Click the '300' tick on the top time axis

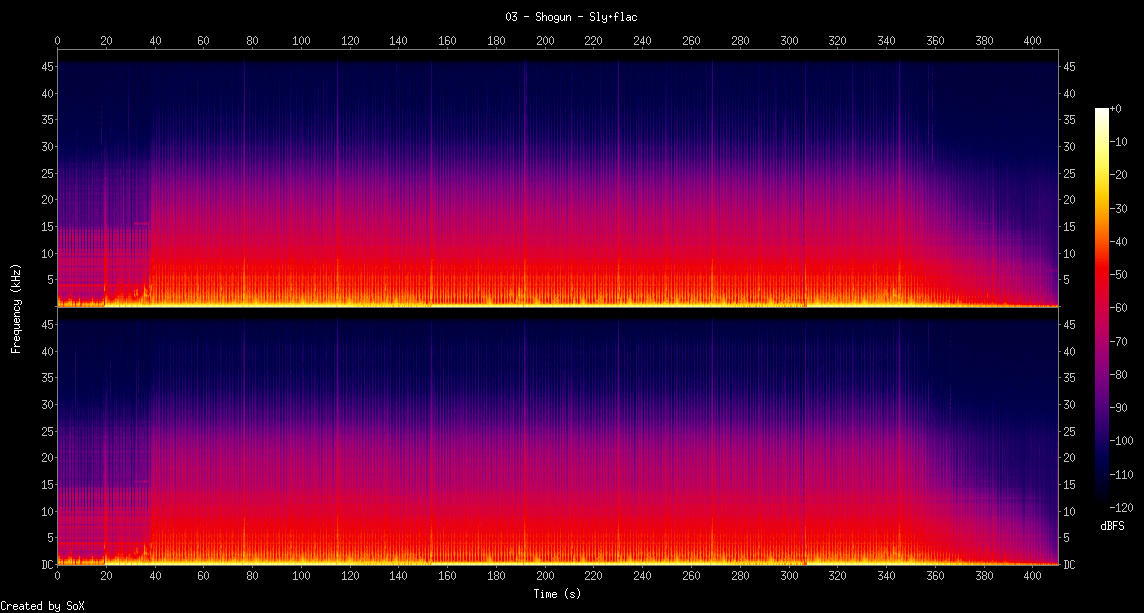coord(789,41)
